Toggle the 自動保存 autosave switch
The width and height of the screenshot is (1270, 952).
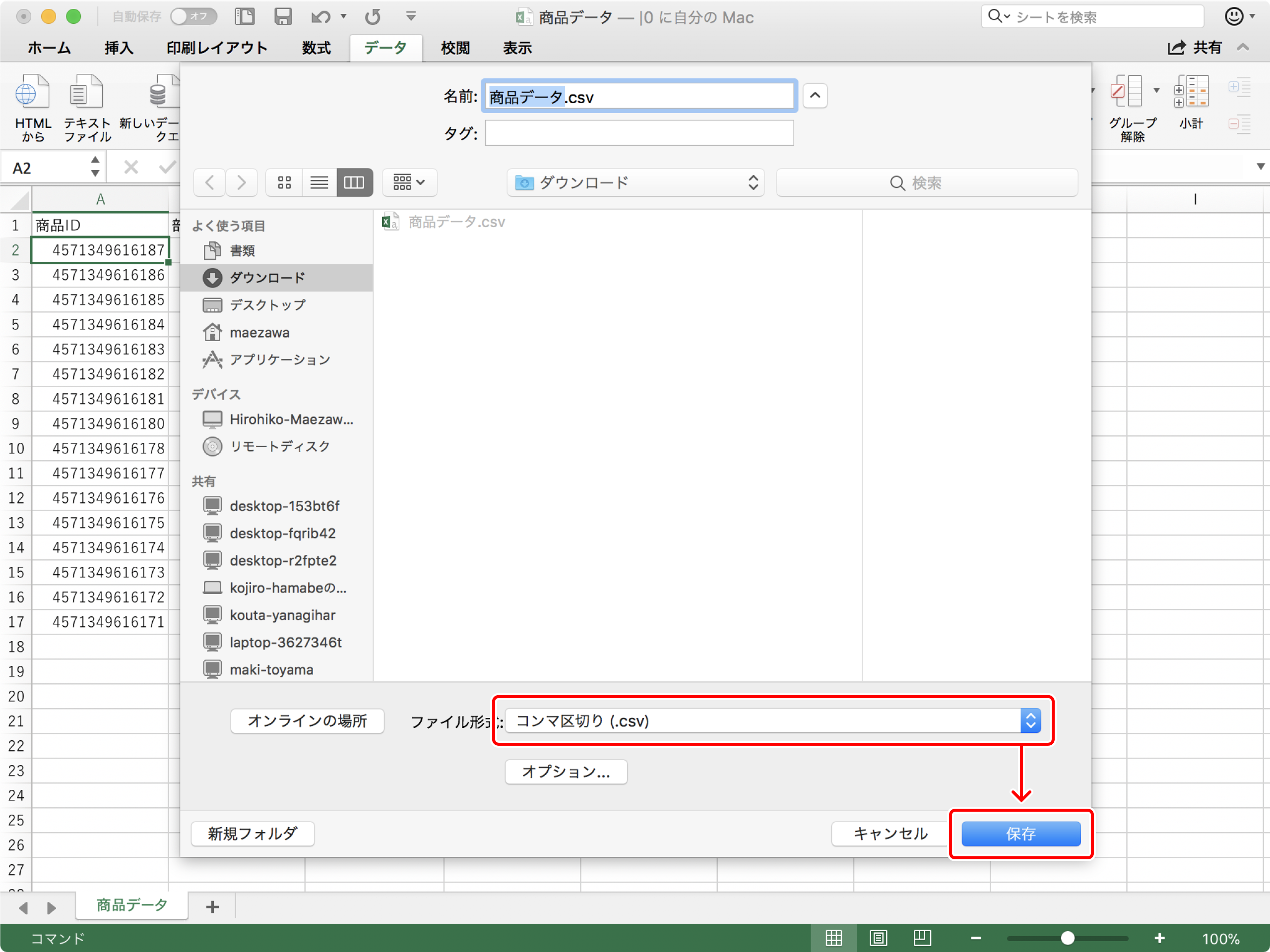(193, 17)
